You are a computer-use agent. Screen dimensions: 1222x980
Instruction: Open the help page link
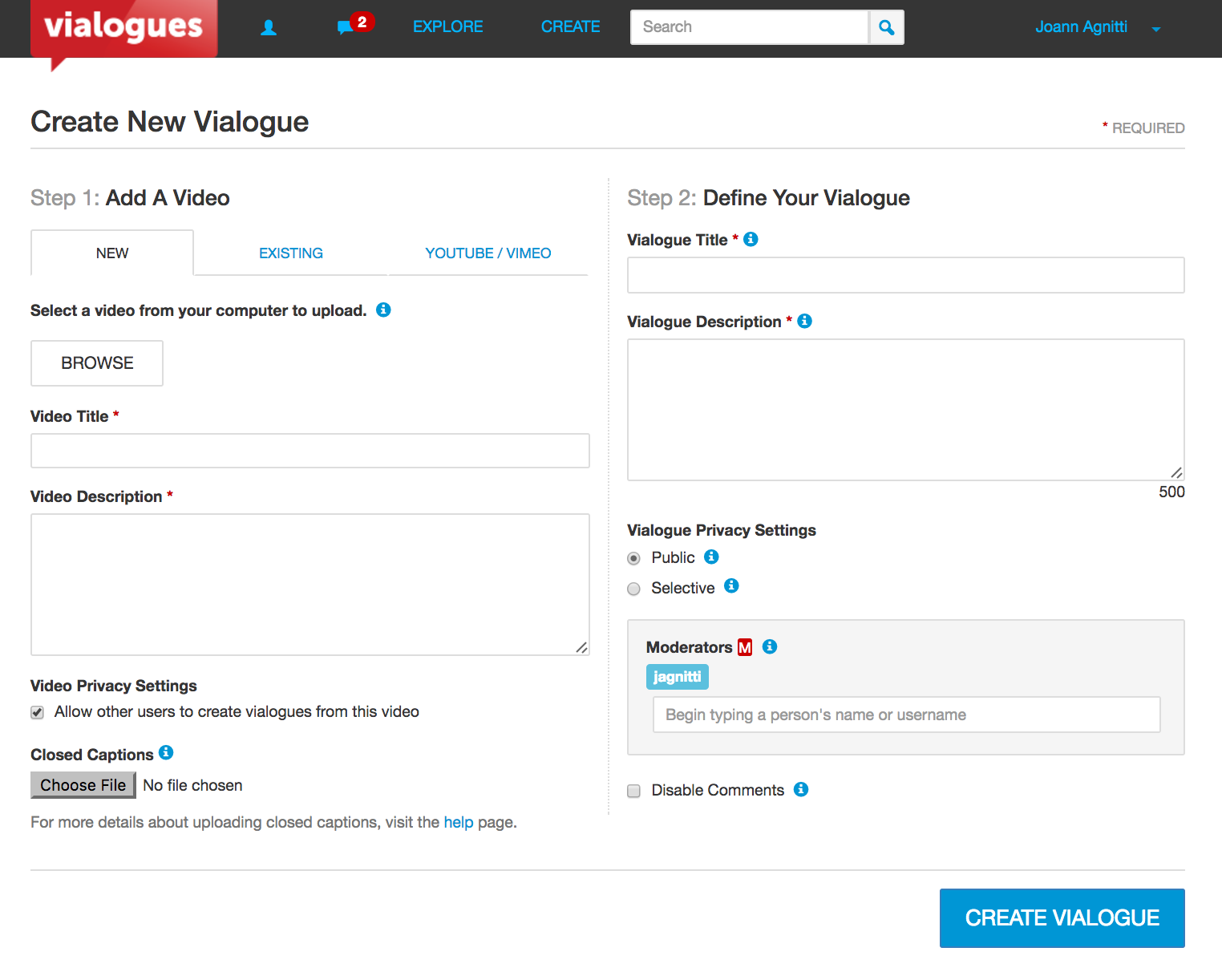coord(459,822)
